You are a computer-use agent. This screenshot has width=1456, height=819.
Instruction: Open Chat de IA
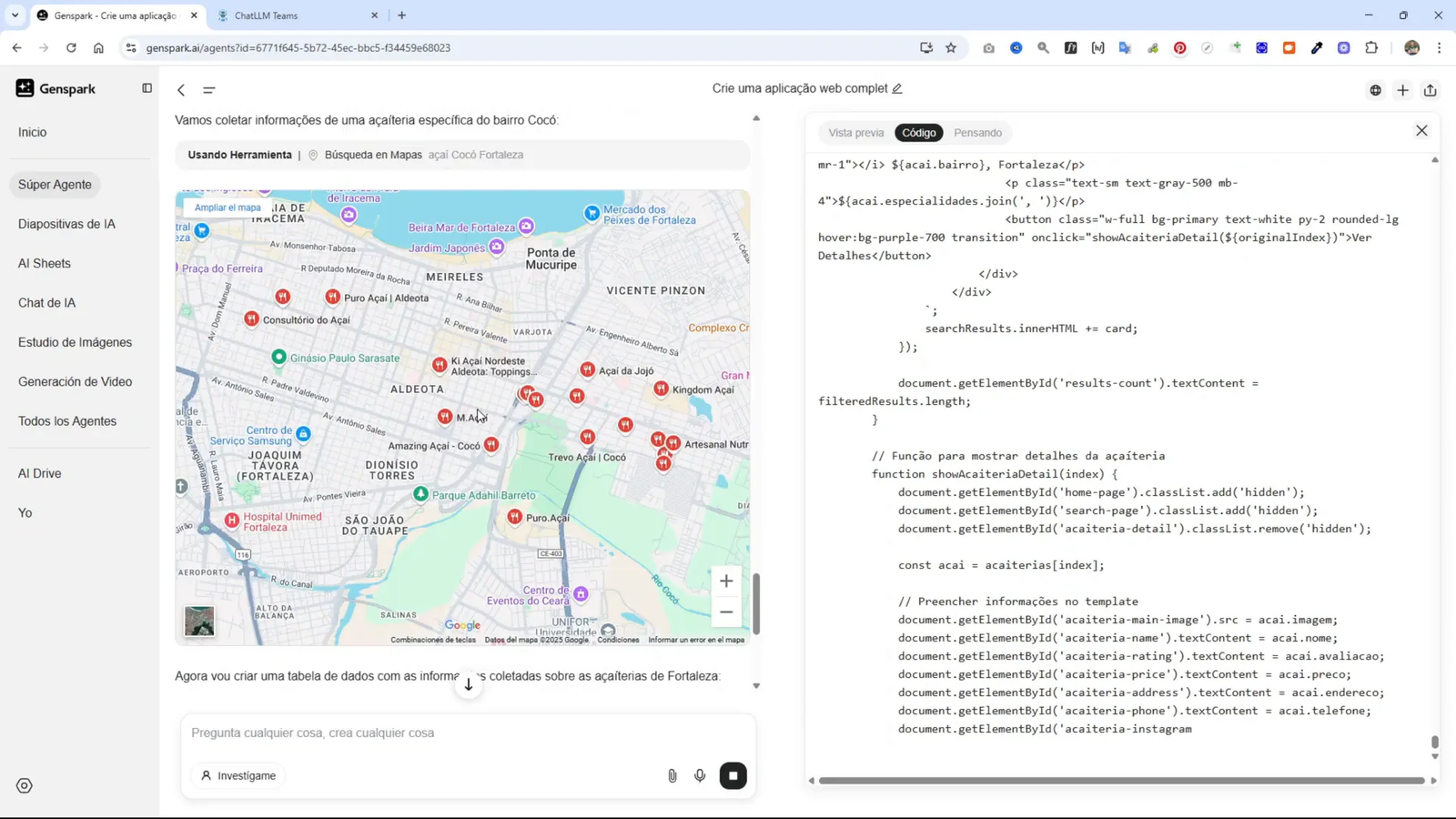[x=46, y=302]
